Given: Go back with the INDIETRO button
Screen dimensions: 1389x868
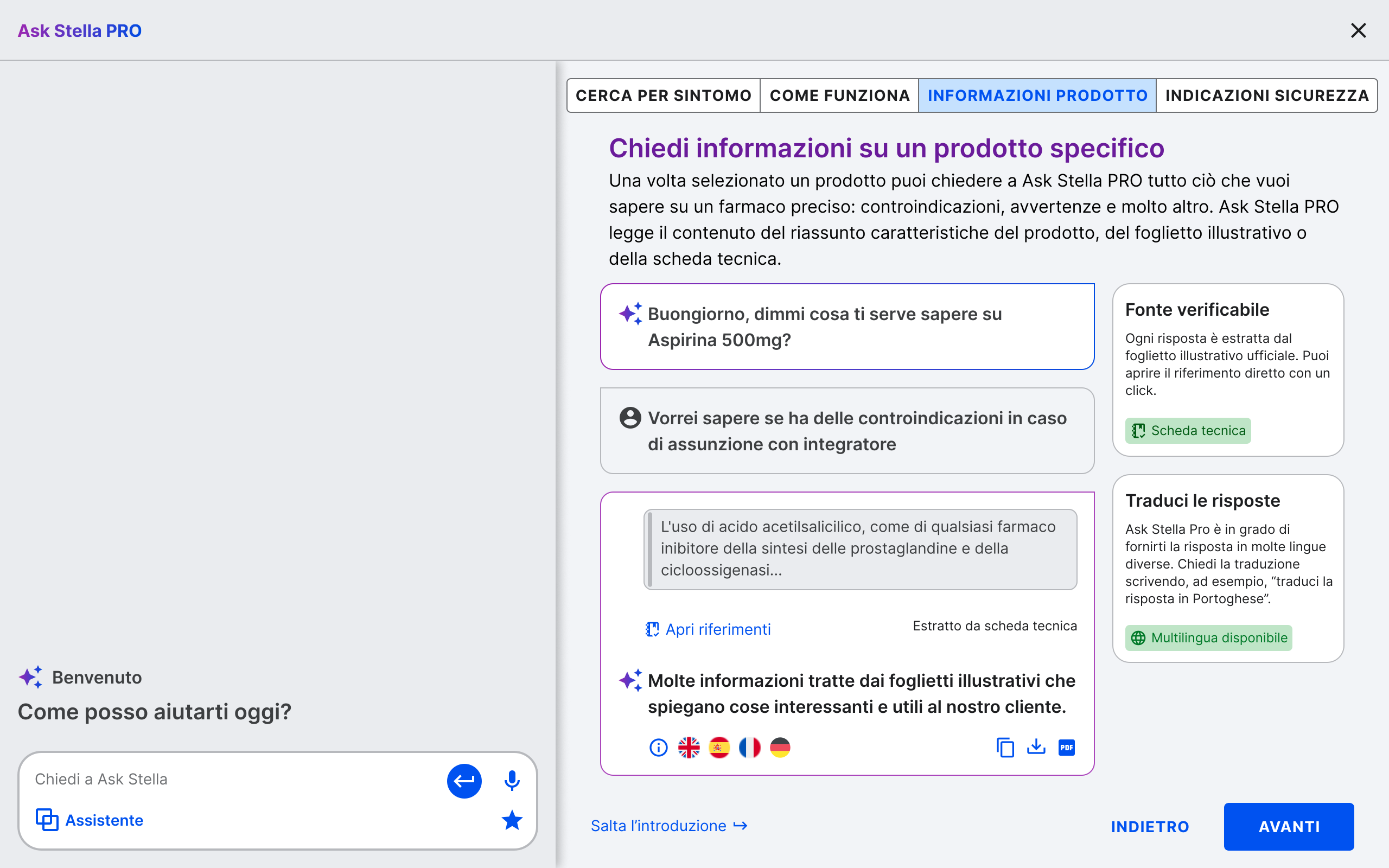Looking at the screenshot, I should pos(1150,827).
